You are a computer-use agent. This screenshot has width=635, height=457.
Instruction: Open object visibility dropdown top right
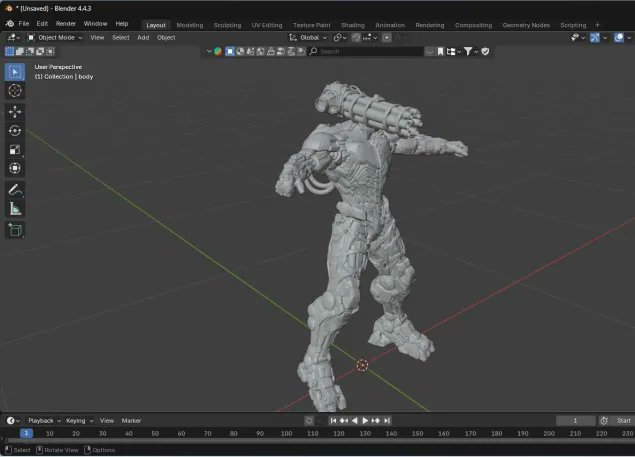pyautogui.click(x=577, y=38)
